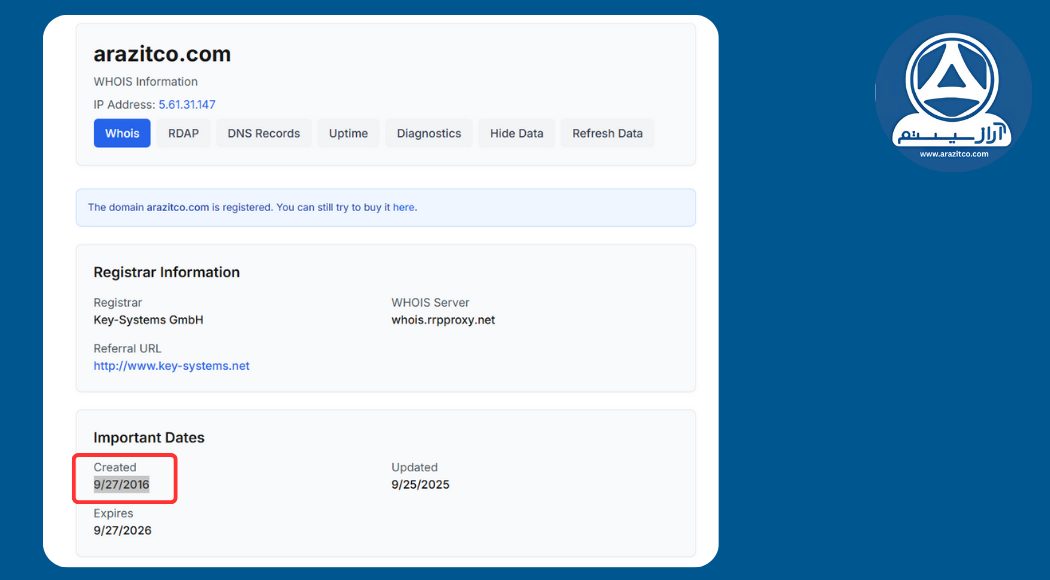
Task: Go to the Diagnostics tab
Action: point(429,133)
